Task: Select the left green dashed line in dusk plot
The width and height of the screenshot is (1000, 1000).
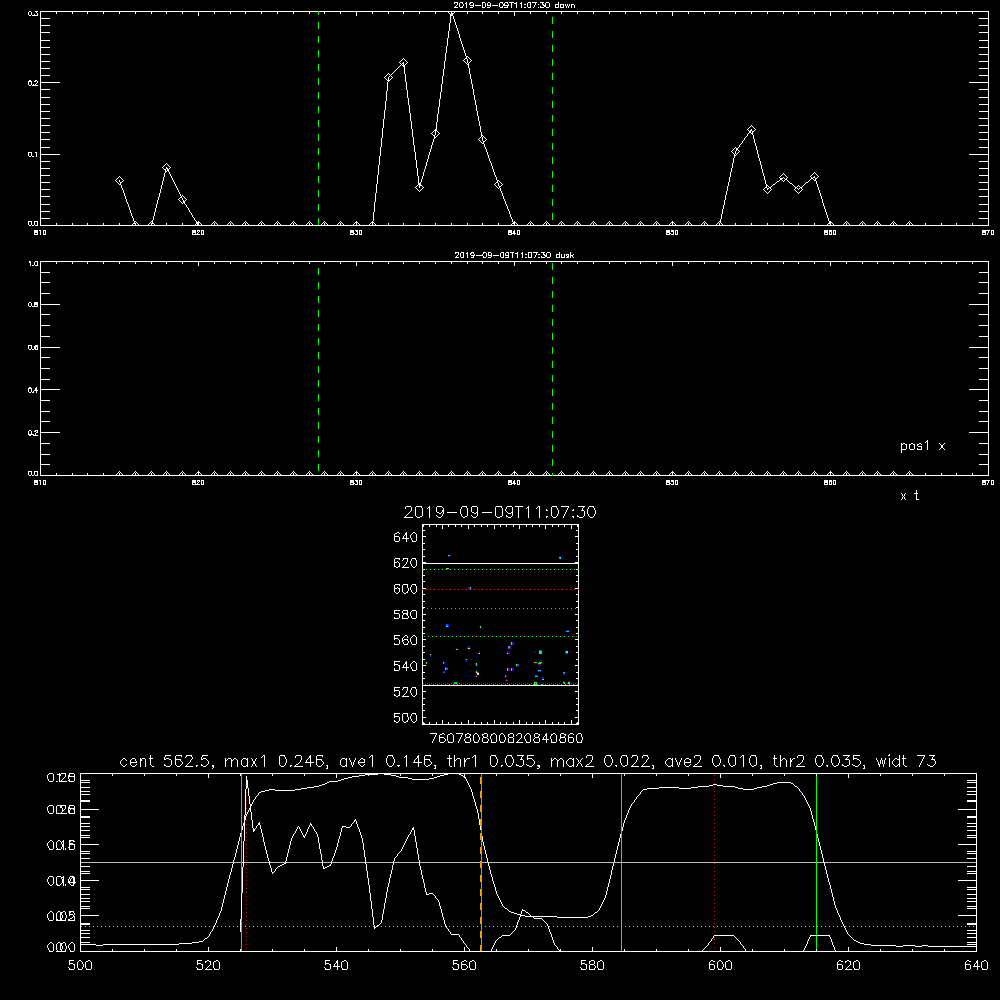Action: pyautogui.click(x=318, y=368)
